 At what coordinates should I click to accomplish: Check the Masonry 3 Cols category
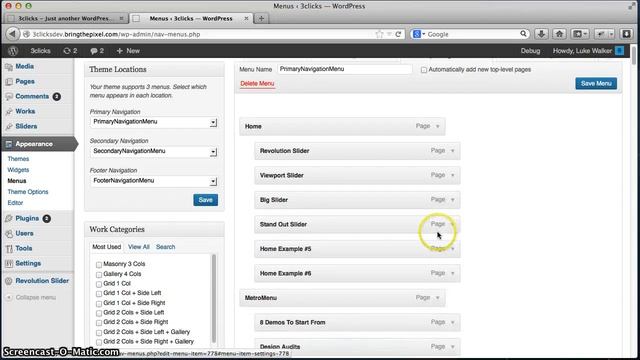(x=99, y=264)
